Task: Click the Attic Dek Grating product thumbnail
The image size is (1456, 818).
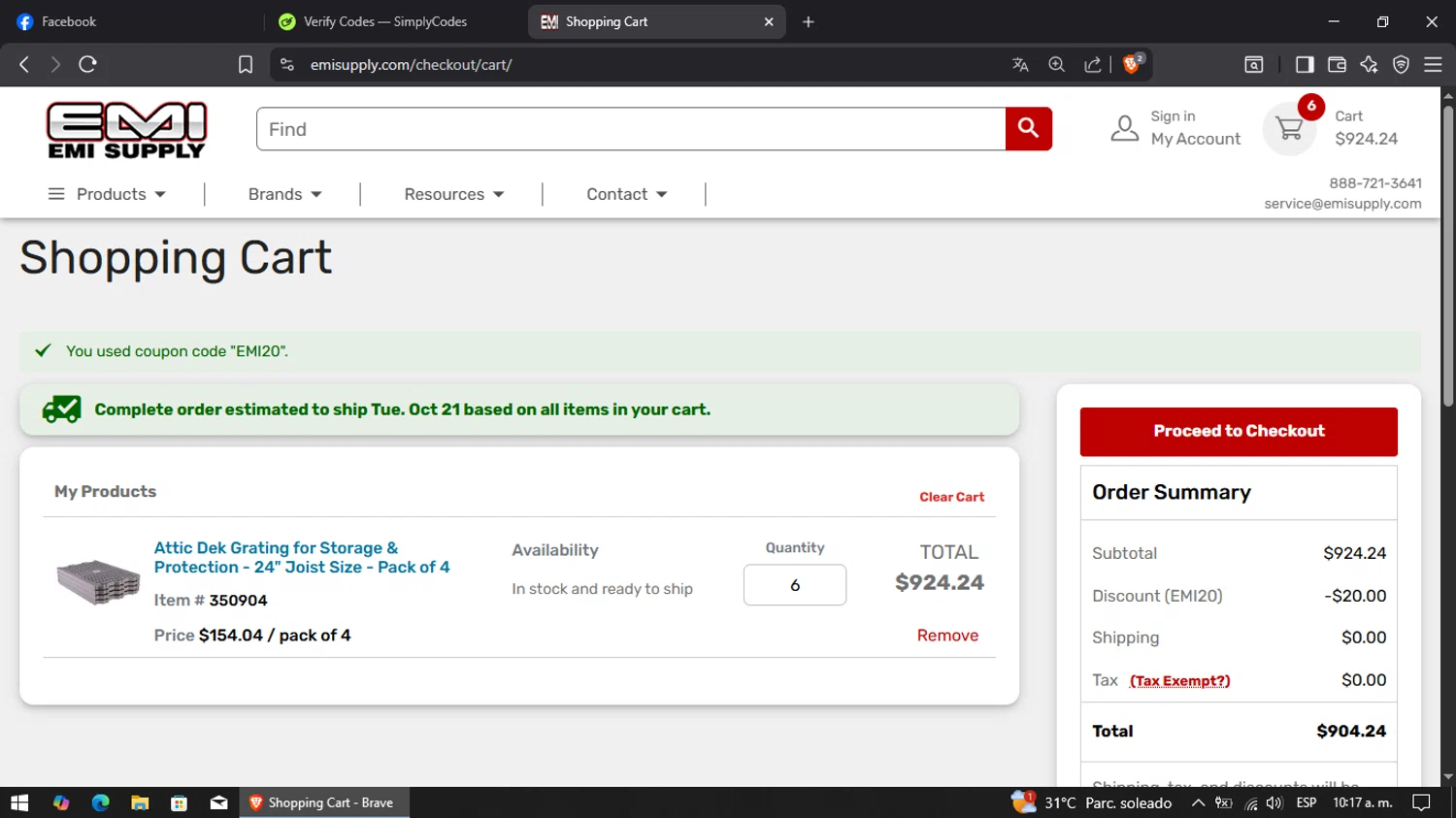Action: [98, 582]
